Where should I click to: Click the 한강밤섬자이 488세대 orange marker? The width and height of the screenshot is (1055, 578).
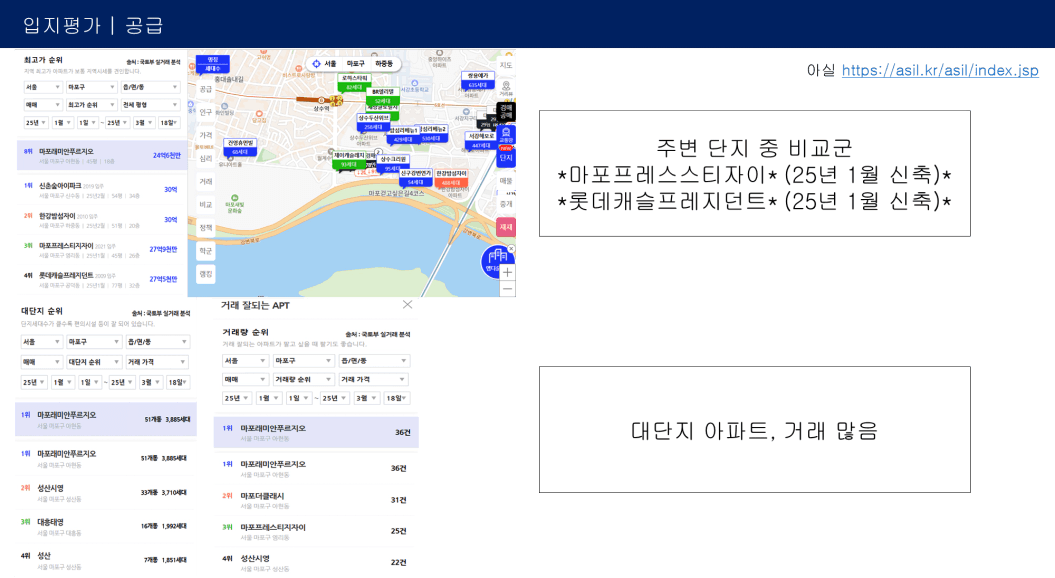(x=451, y=178)
